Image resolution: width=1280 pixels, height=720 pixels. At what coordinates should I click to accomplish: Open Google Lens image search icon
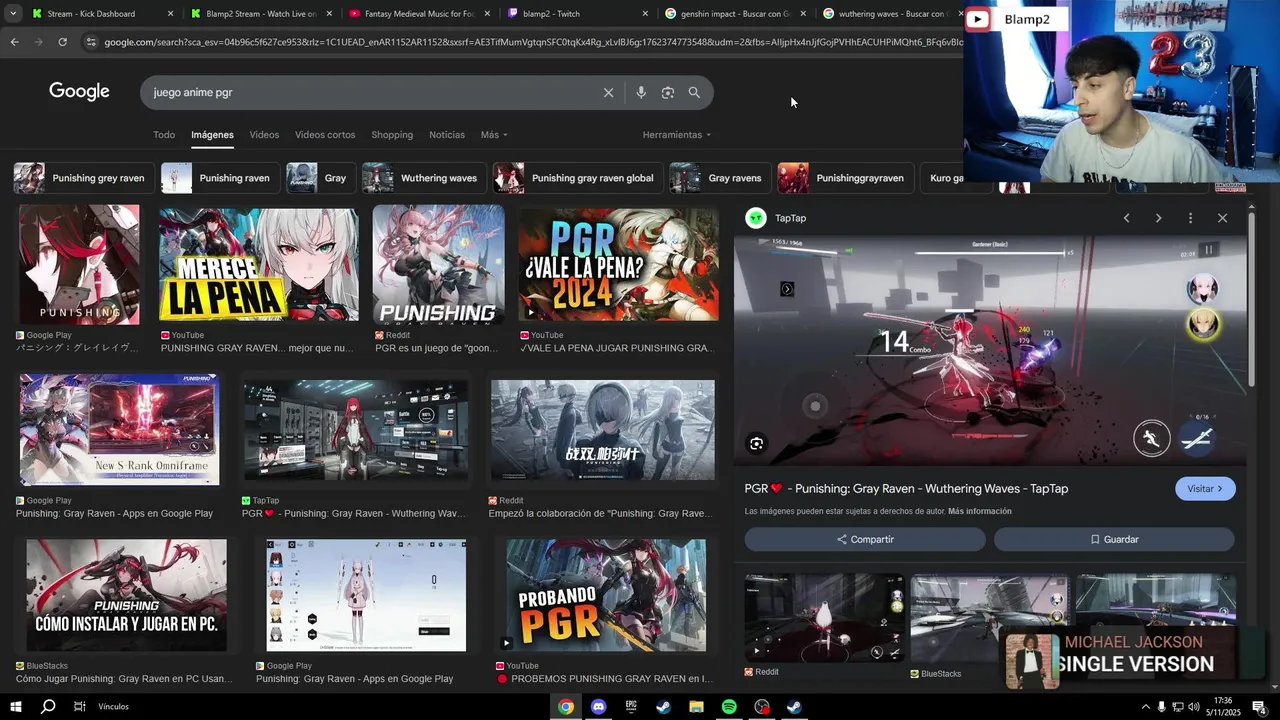[668, 92]
